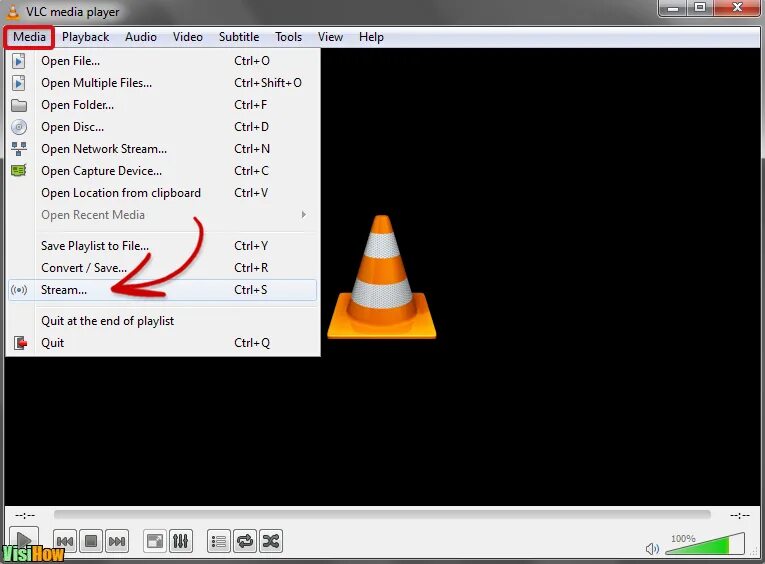Toggle the playlist view icon
This screenshot has width=765, height=564.
219,541
